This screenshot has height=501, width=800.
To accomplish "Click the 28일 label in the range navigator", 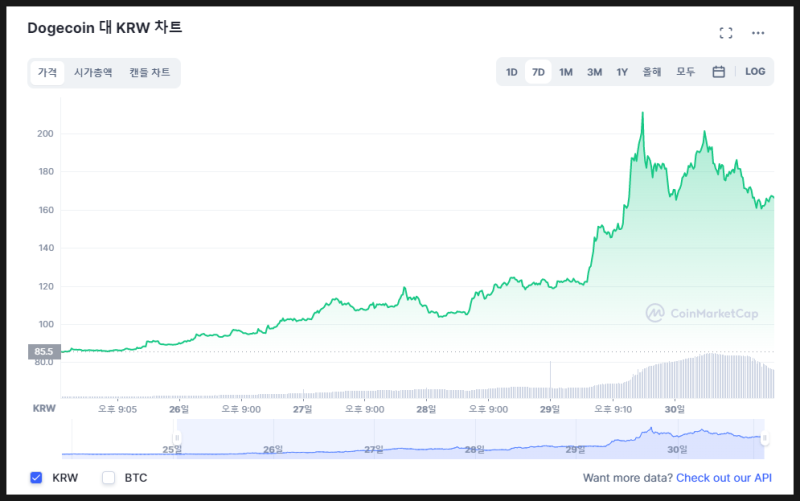I will pos(474,449).
